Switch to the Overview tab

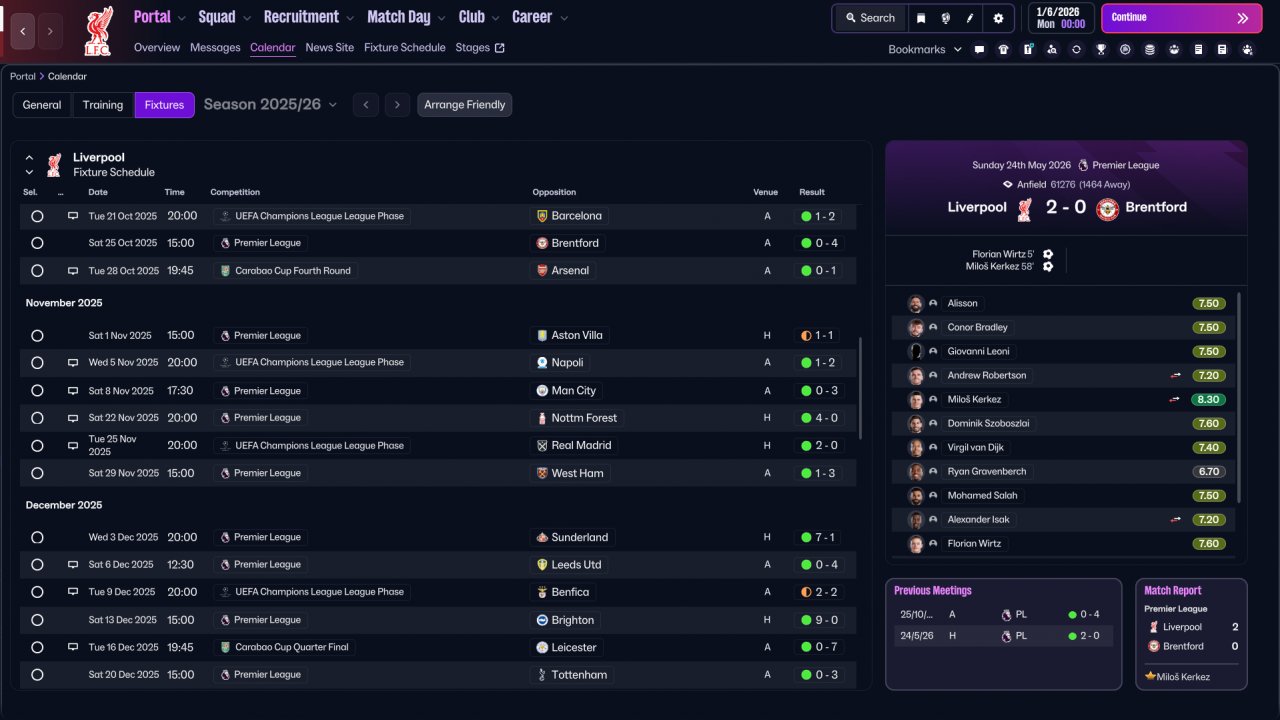point(157,48)
